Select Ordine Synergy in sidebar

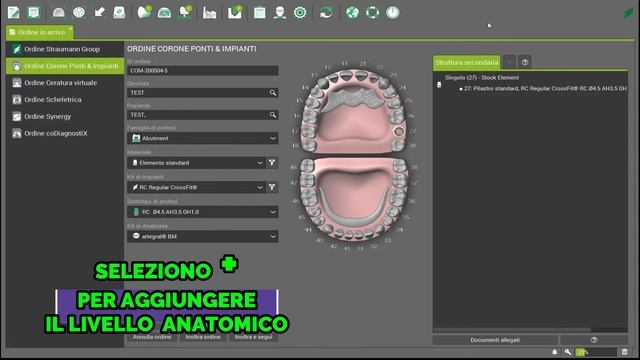click(x=65, y=116)
